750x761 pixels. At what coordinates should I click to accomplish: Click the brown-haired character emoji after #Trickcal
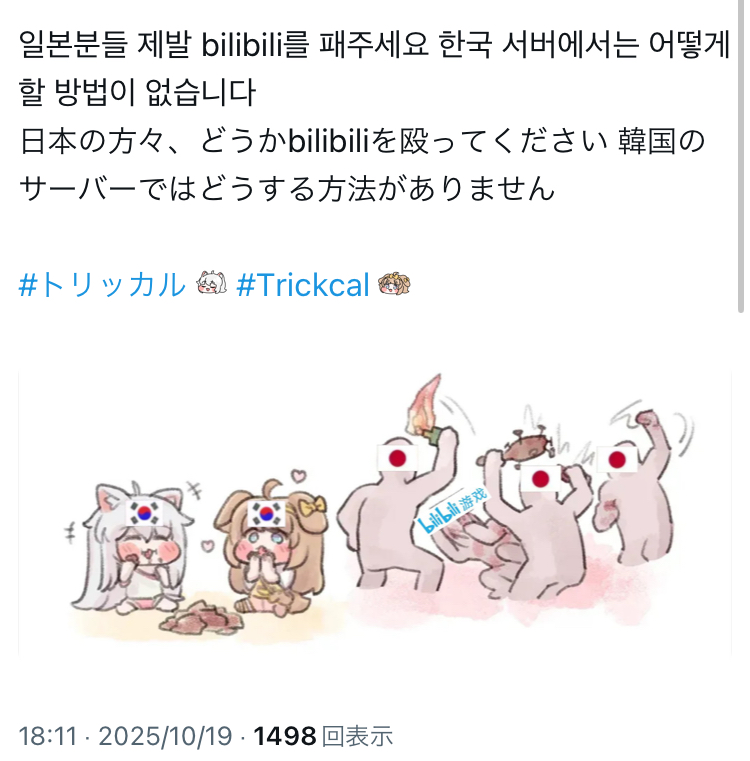click(x=394, y=284)
